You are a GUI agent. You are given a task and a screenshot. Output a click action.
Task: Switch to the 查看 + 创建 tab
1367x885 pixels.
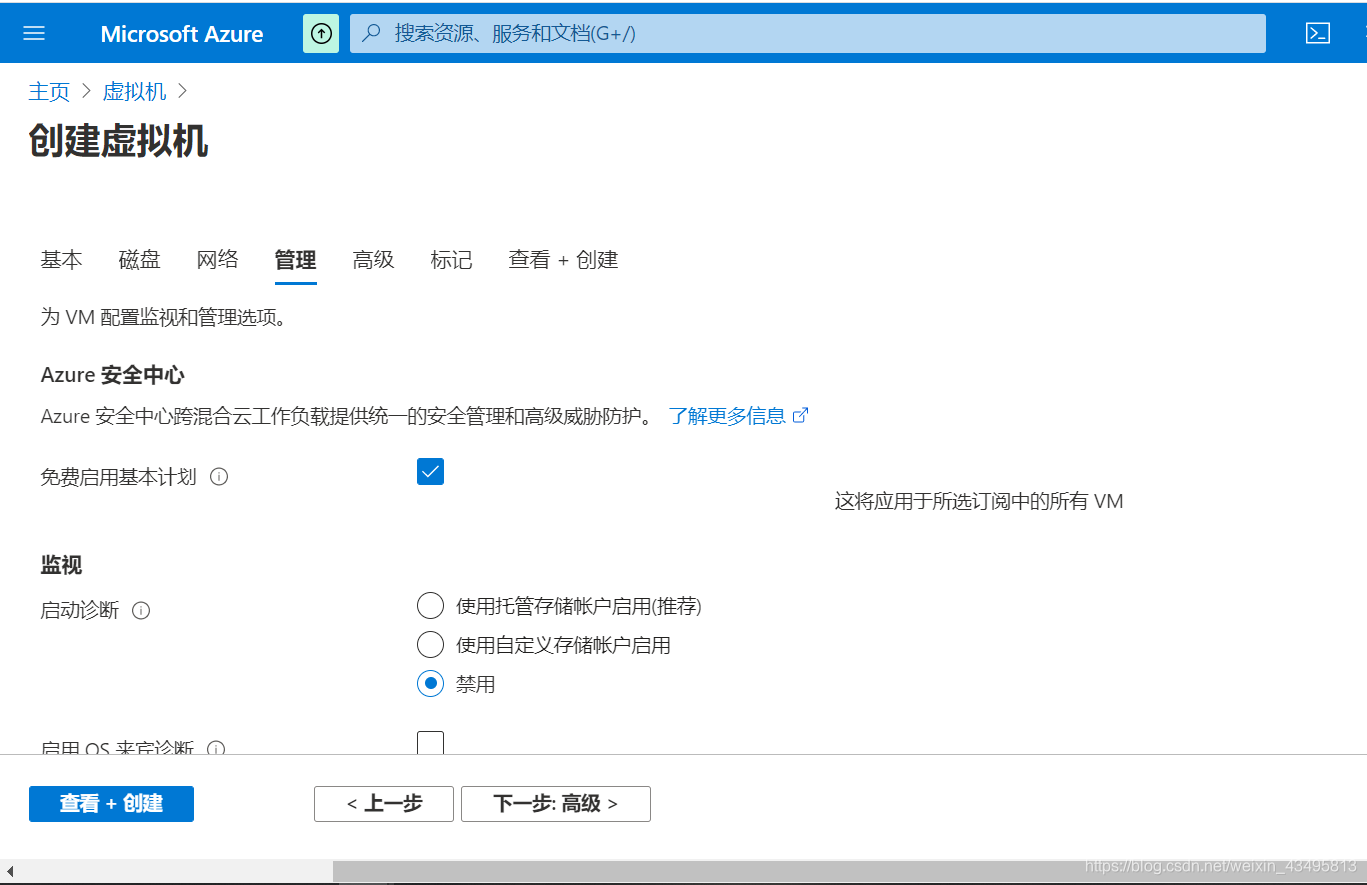[x=563, y=260]
